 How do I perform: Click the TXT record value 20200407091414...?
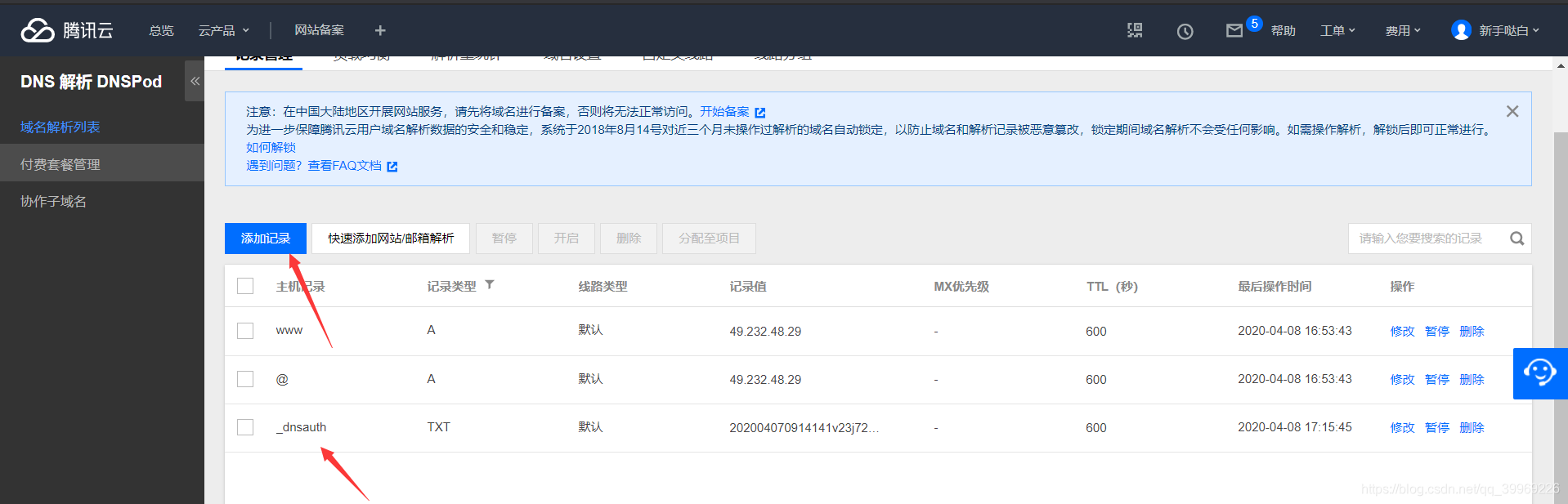coord(804,428)
